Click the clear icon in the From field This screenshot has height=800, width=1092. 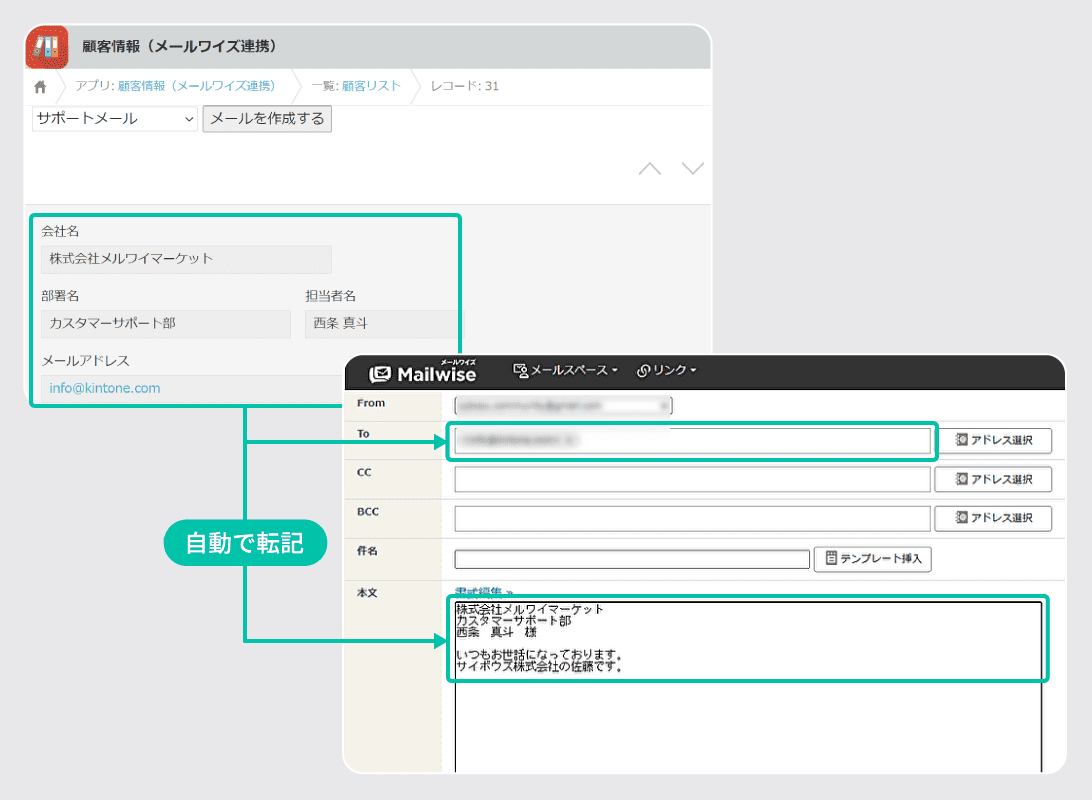(x=663, y=405)
